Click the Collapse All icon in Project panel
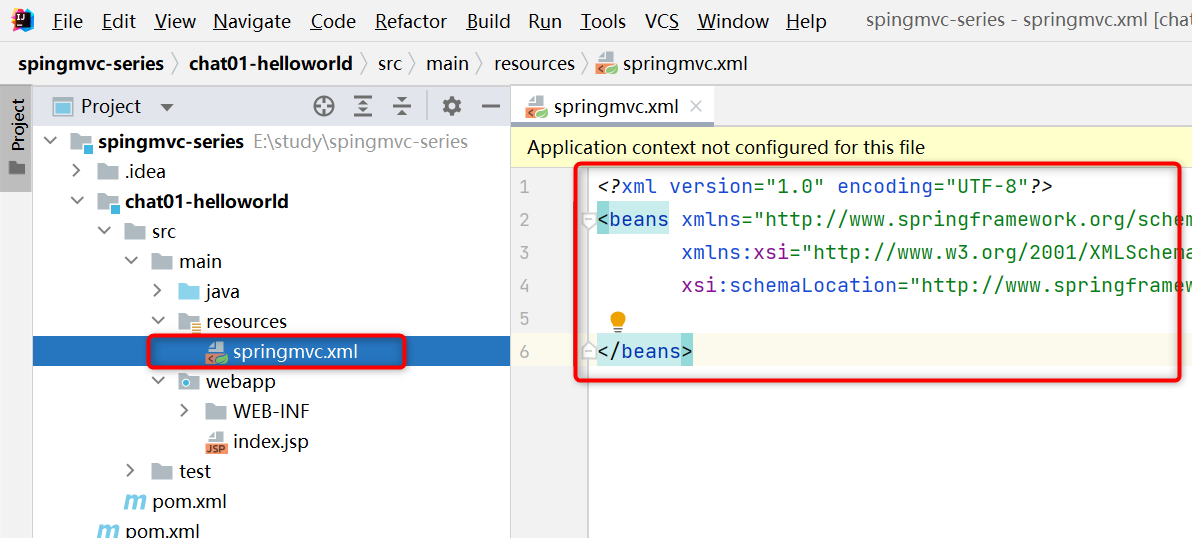This screenshot has width=1192, height=538. 401,107
